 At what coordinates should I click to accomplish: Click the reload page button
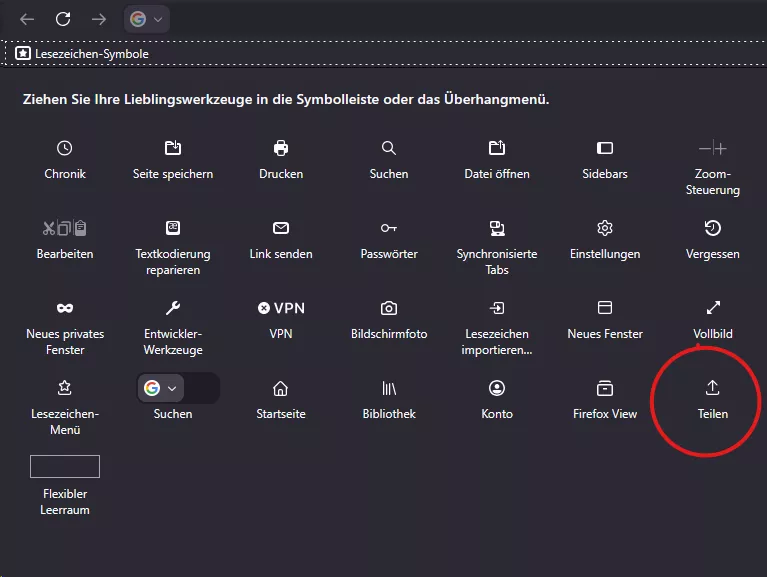pyautogui.click(x=63, y=19)
